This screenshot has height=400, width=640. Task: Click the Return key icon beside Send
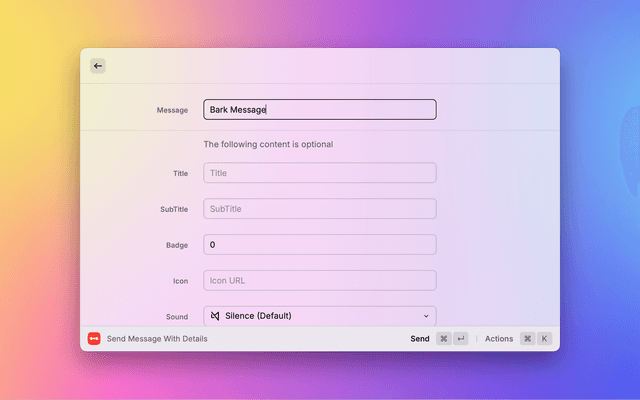coord(460,339)
